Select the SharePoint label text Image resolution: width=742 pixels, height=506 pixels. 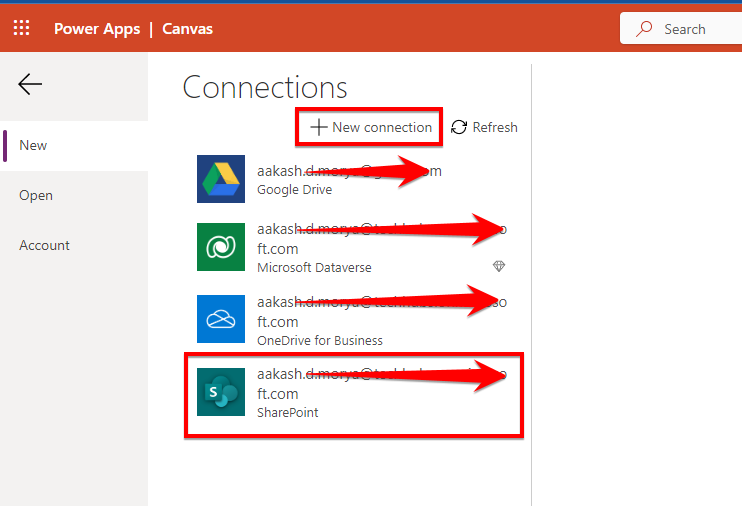pyautogui.click(x=288, y=412)
